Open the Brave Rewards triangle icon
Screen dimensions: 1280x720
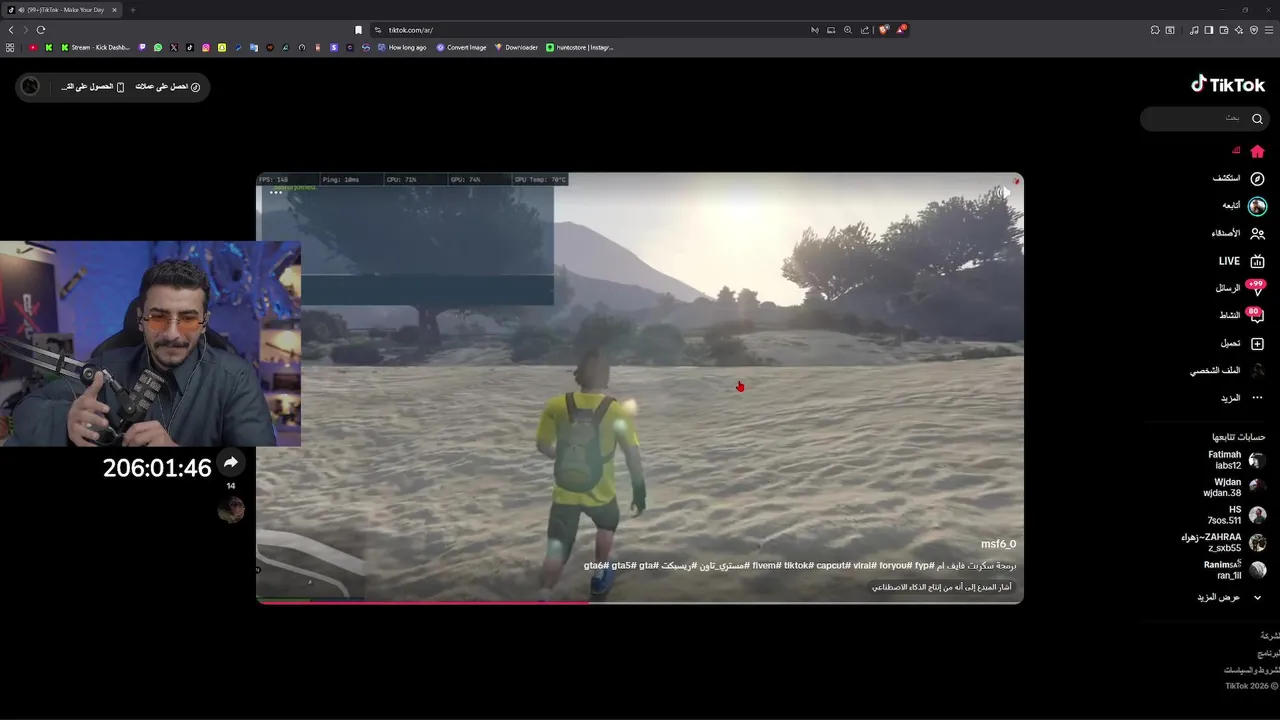point(900,30)
